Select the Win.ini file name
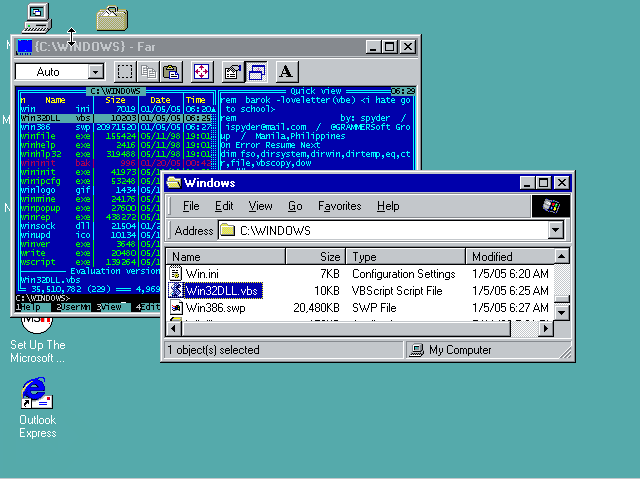The width and height of the screenshot is (640, 480). (202, 273)
